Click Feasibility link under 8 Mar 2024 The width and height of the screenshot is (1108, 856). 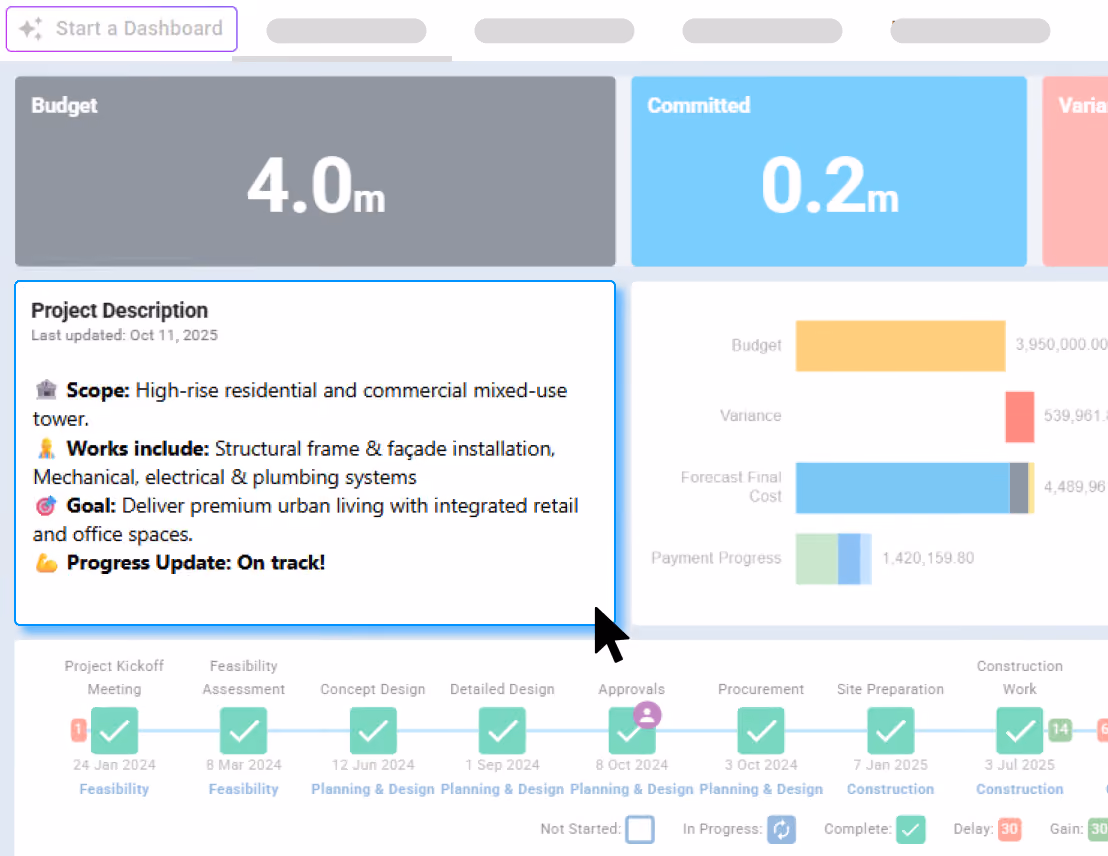[244, 789]
